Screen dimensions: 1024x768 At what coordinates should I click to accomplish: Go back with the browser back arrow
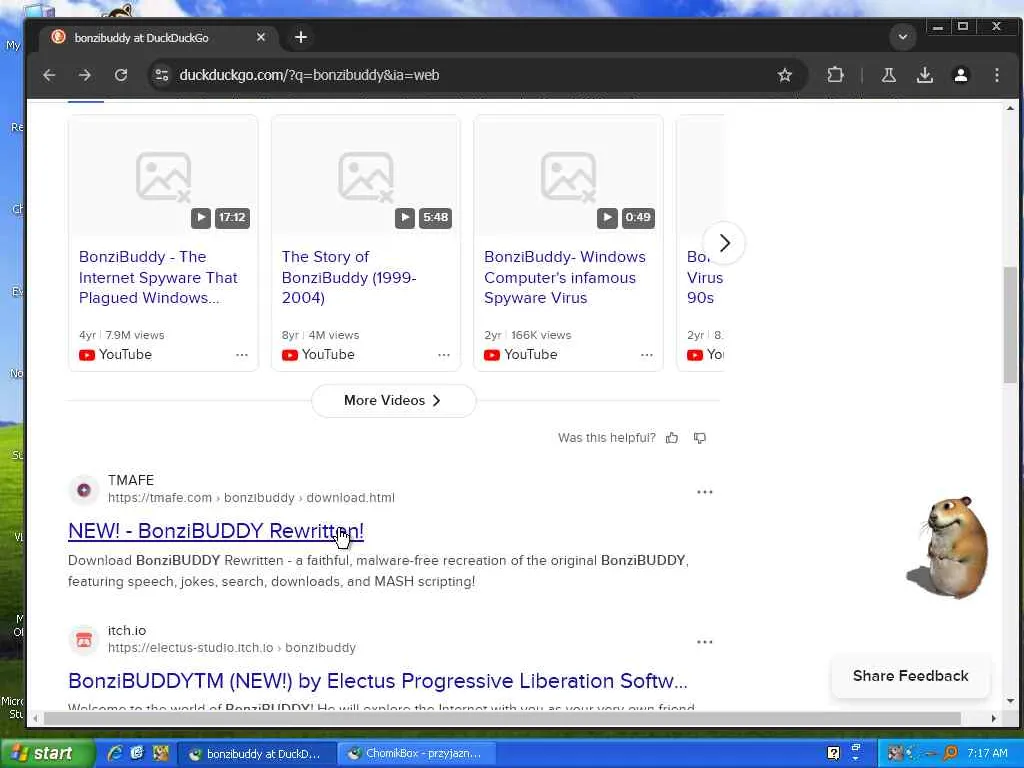click(x=49, y=75)
